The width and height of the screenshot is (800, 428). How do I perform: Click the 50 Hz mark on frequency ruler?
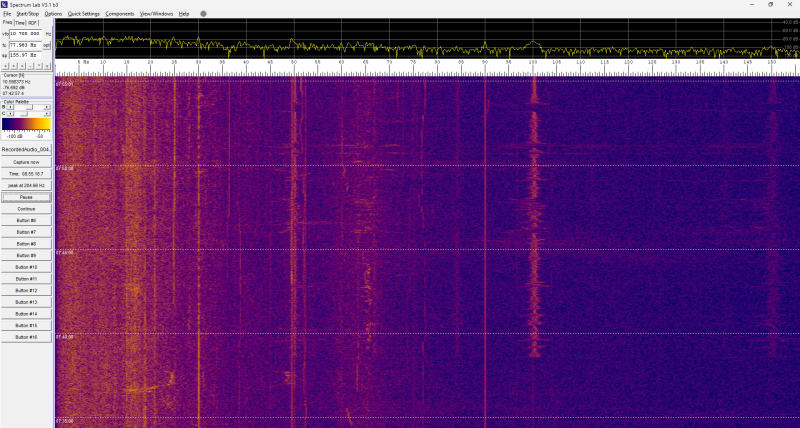(x=294, y=62)
